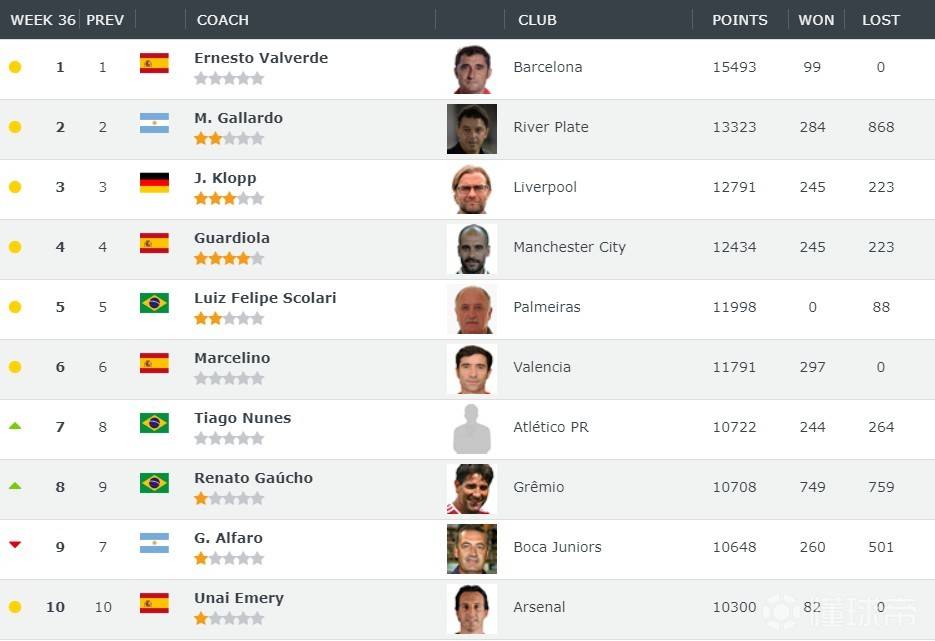The width and height of the screenshot is (935, 641).
Task: Click J. Klopp's portrait photo
Action: (472, 189)
